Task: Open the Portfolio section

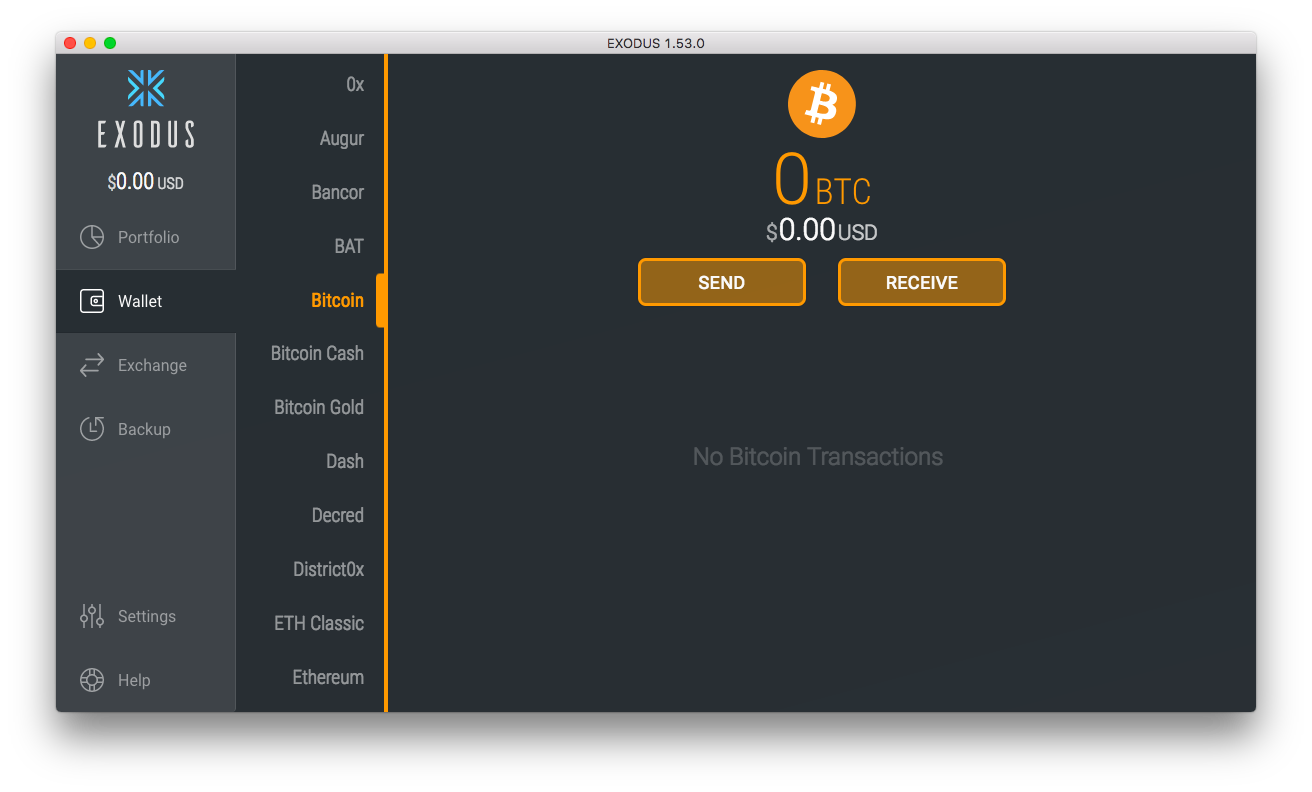Action: (x=146, y=237)
